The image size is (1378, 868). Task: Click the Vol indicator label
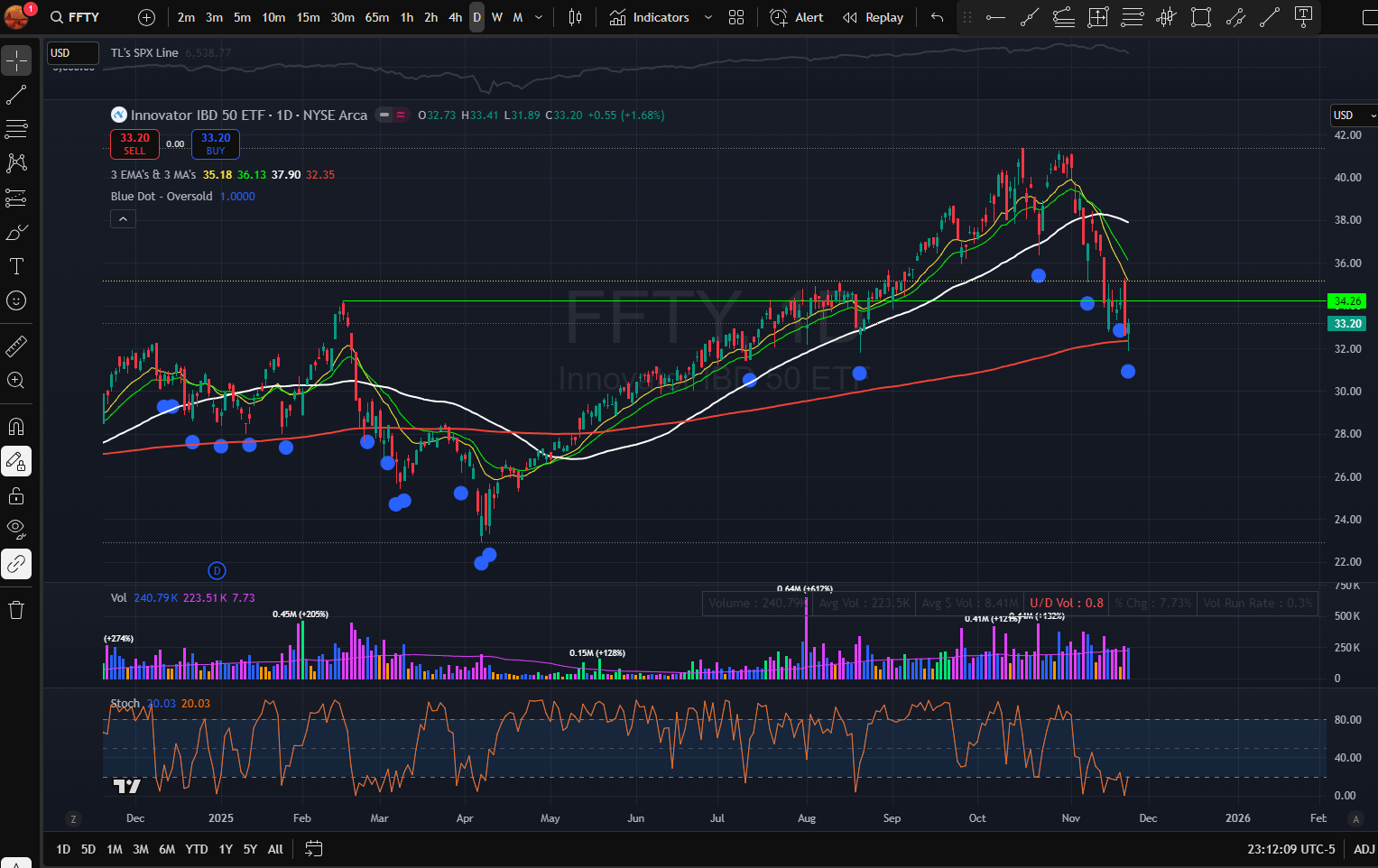[119, 598]
